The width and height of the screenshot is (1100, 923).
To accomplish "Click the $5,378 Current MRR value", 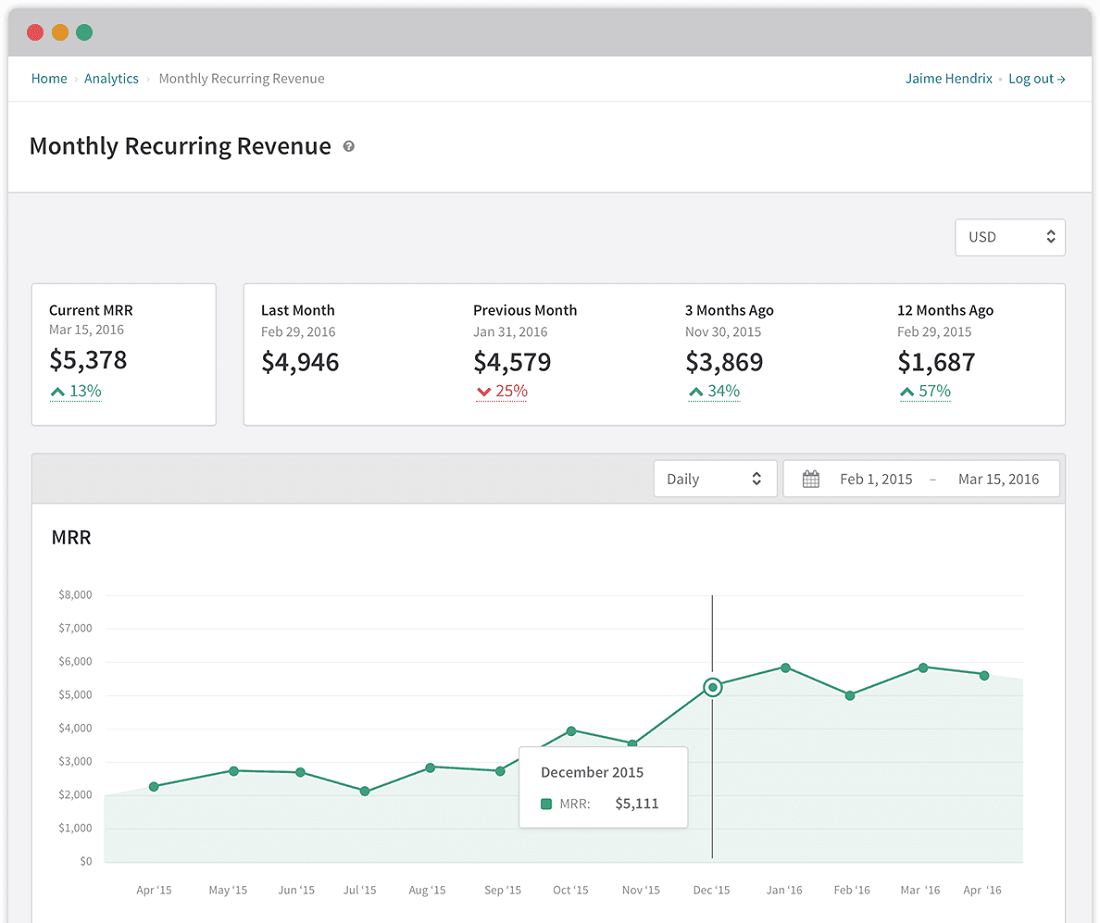I will [88, 360].
